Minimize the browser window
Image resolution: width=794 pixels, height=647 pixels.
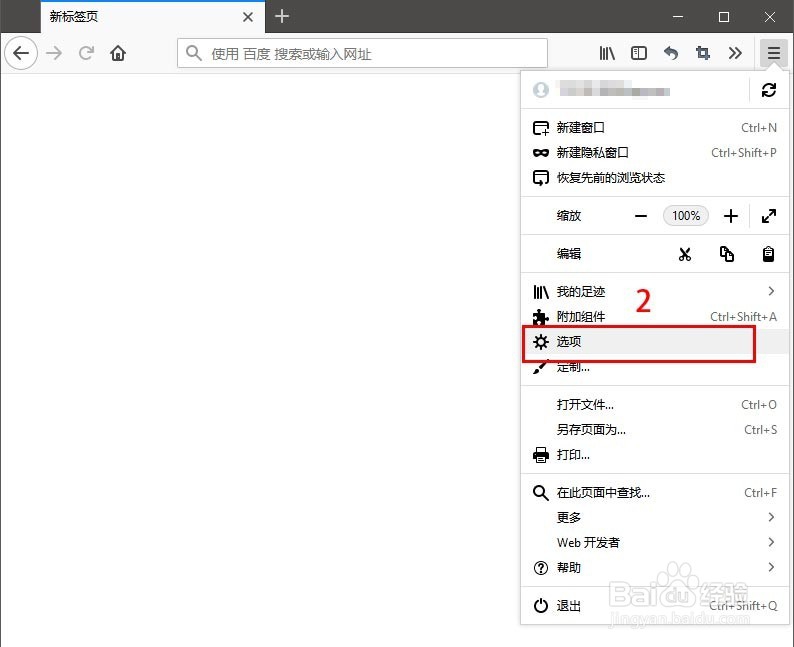pos(678,17)
